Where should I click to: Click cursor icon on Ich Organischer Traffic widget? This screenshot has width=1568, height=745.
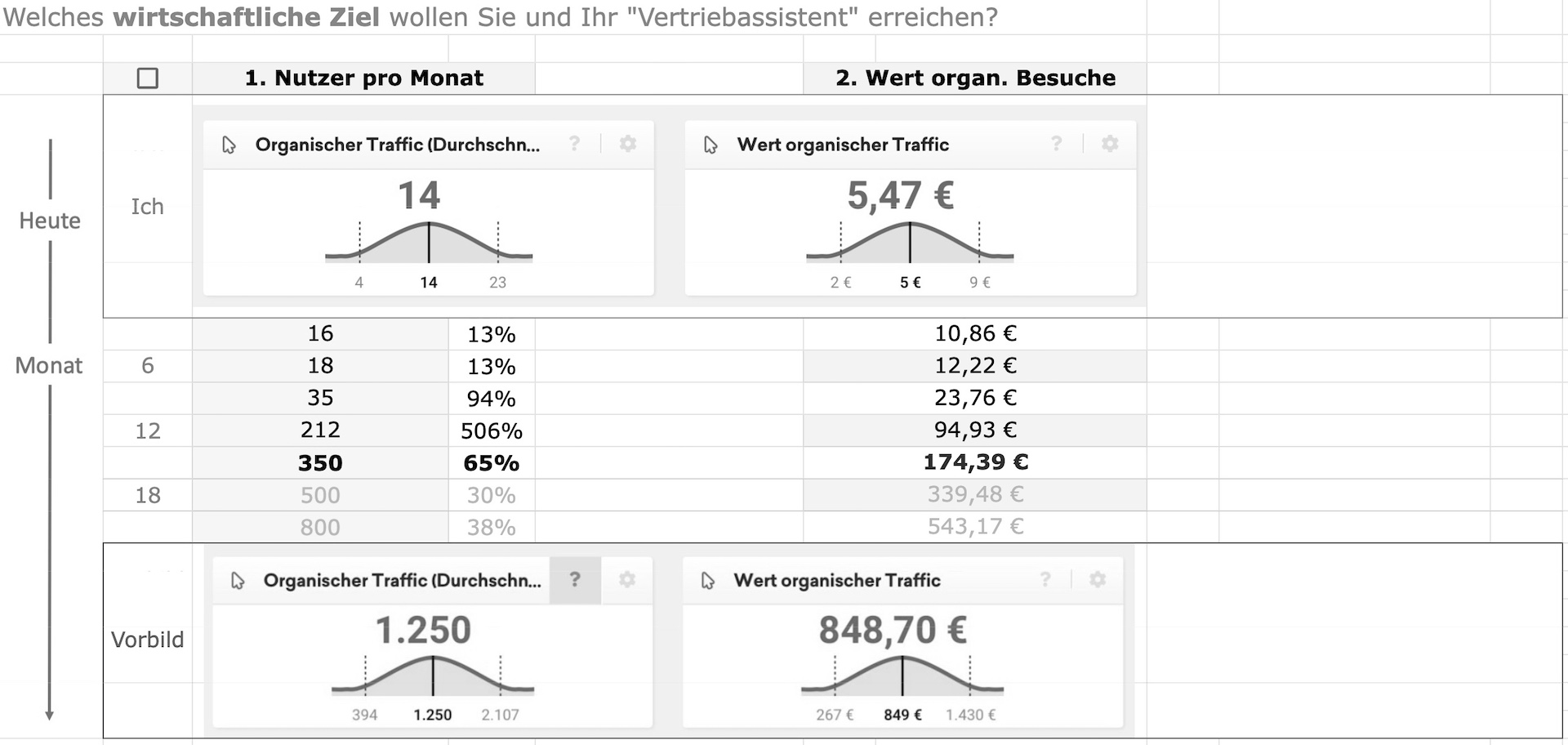pyautogui.click(x=229, y=145)
